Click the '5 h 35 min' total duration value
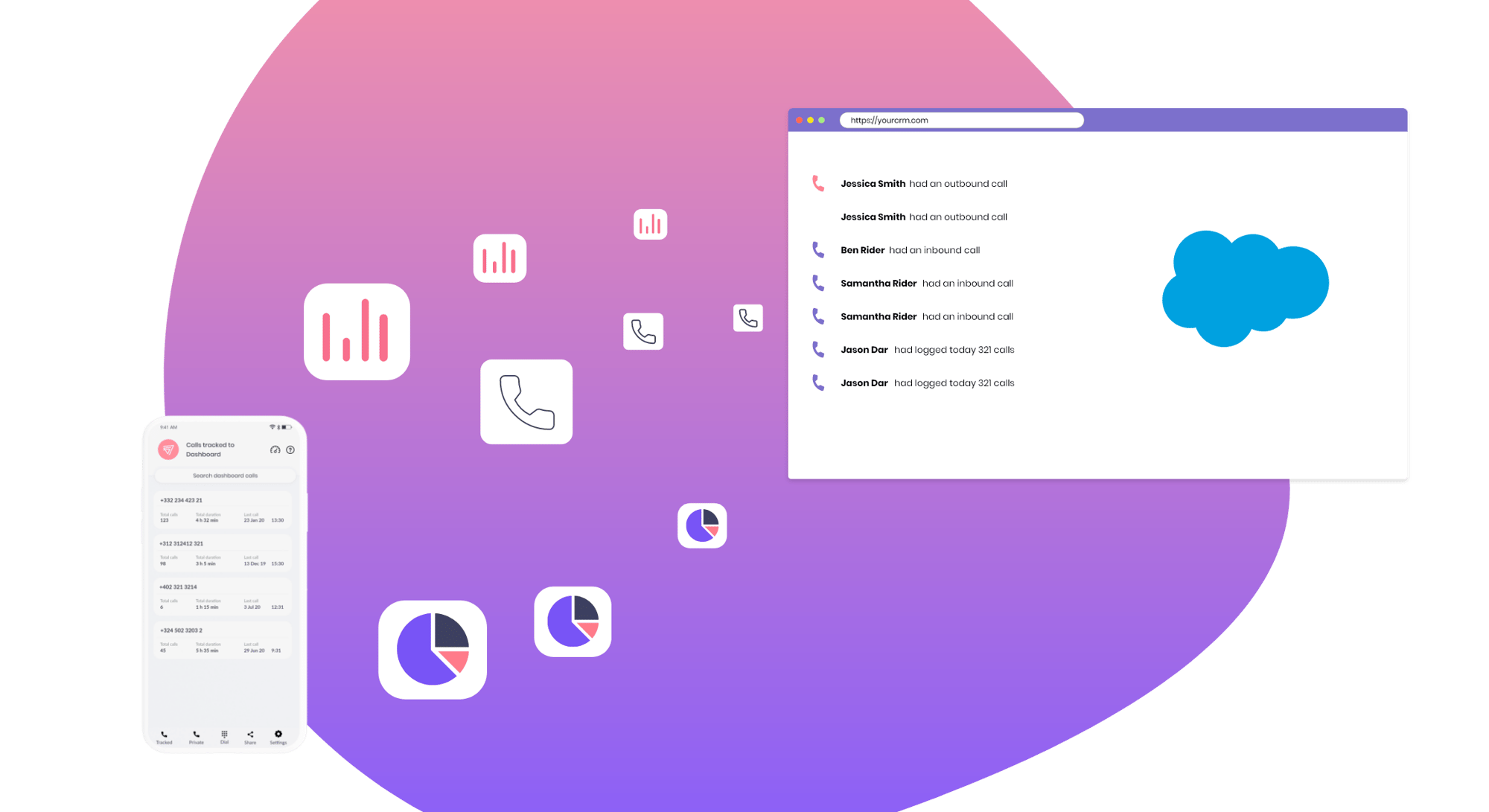This screenshot has width=1489, height=812. click(x=207, y=650)
